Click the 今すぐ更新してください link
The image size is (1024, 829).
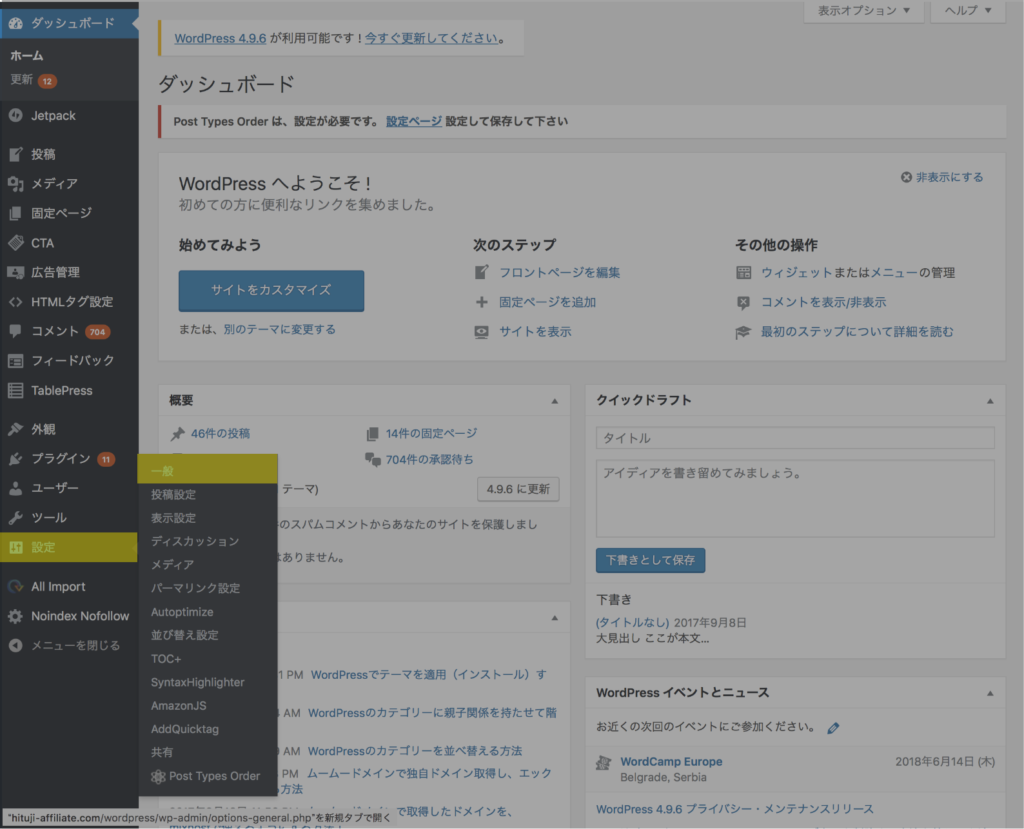point(431,39)
